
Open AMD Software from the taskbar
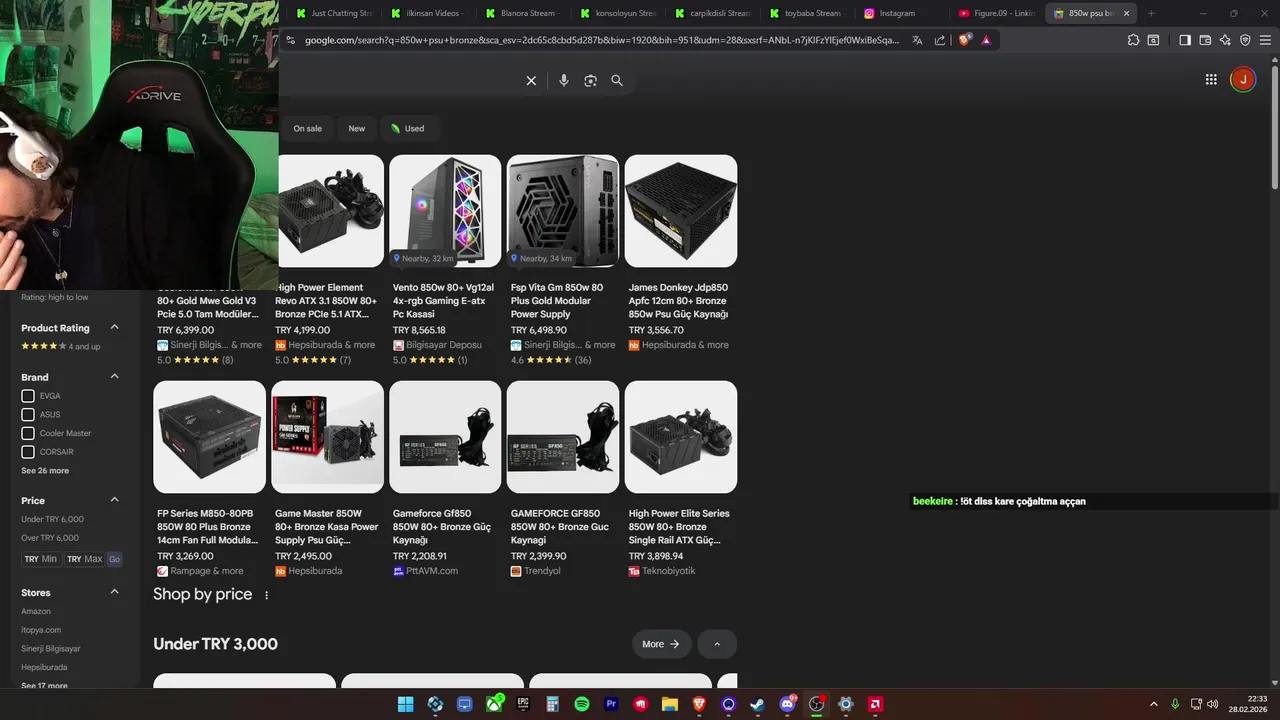[875, 704]
